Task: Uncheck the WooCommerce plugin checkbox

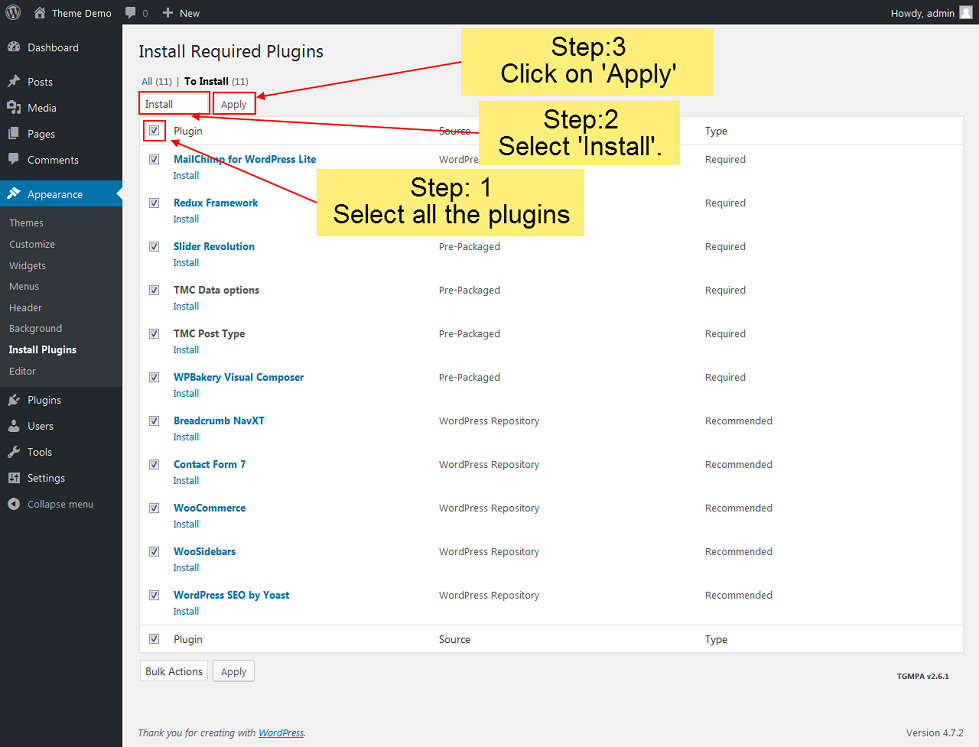Action: pos(154,508)
